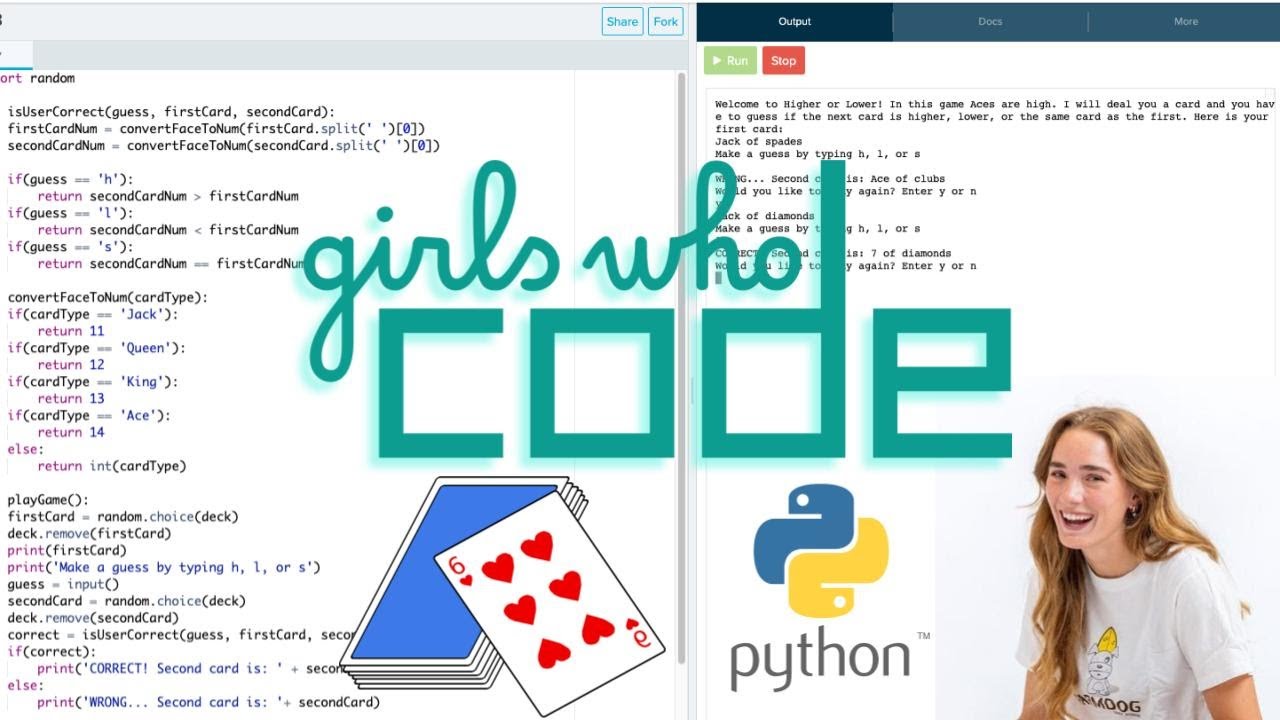The height and width of the screenshot is (720, 1280).
Task: Click the 'if(correct):' line
Action: (51, 652)
